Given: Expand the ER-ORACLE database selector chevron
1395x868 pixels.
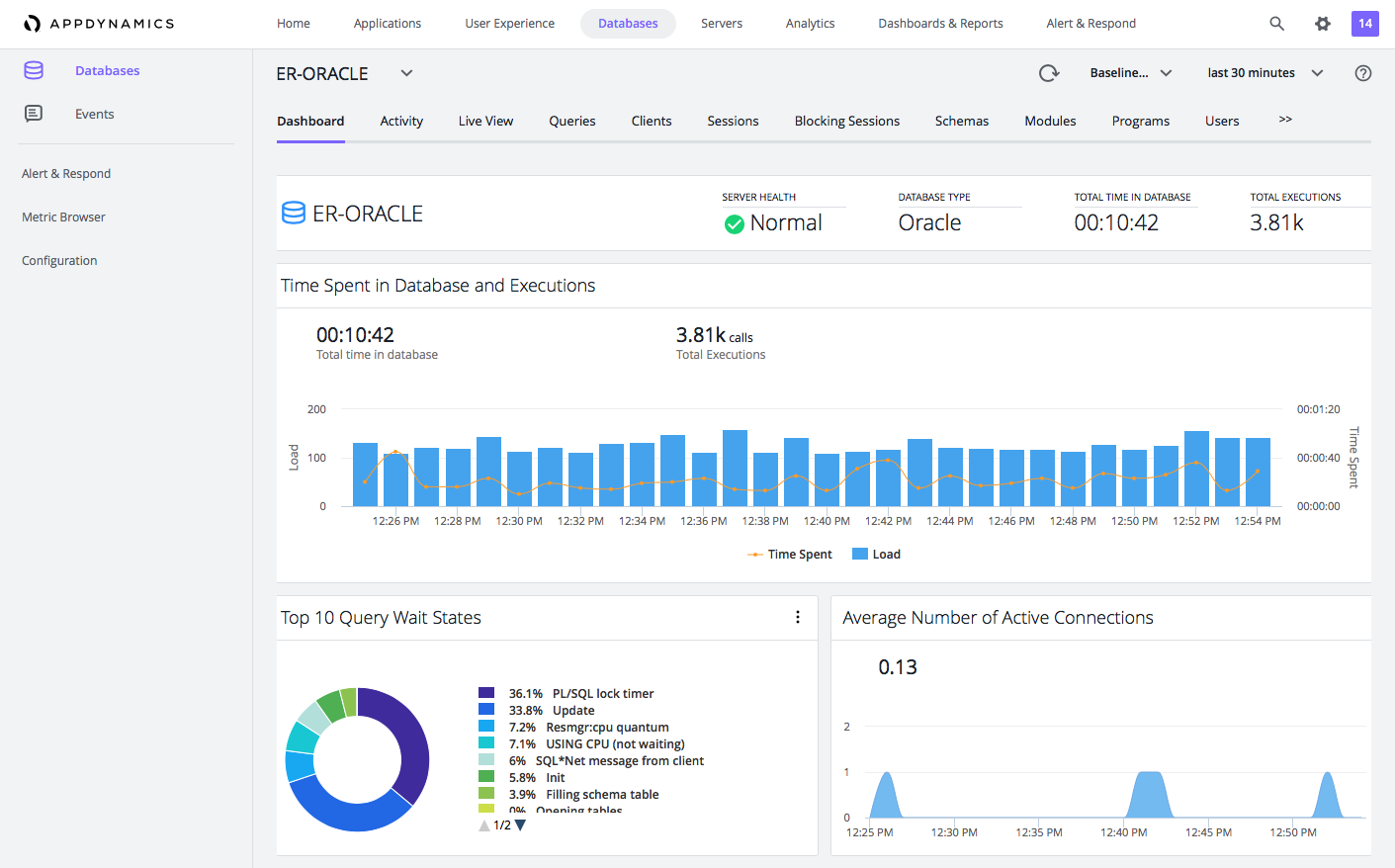Looking at the screenshot, I should [x=406, y=73].
